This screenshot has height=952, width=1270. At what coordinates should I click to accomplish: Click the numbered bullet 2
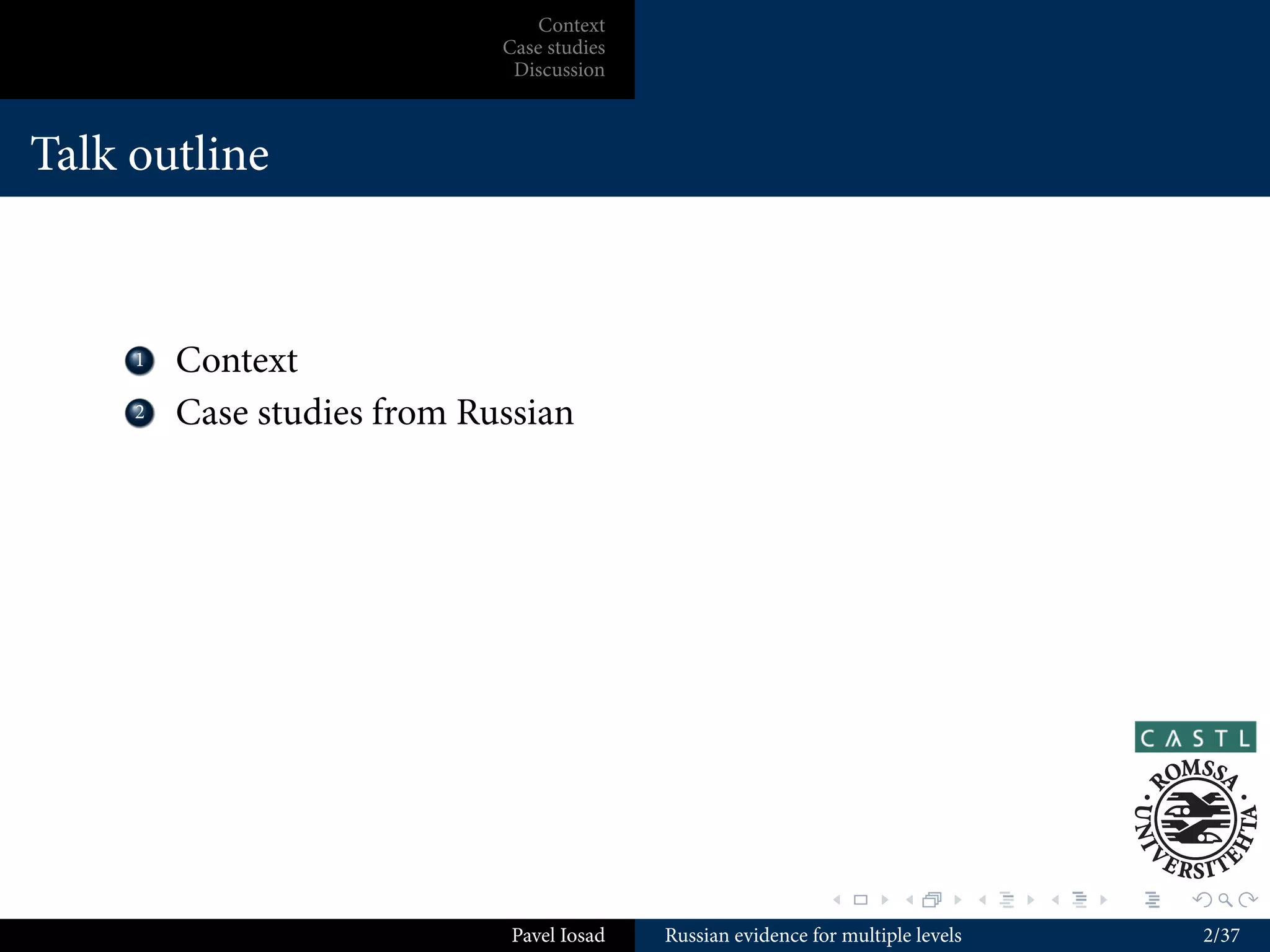coord(140,413)
